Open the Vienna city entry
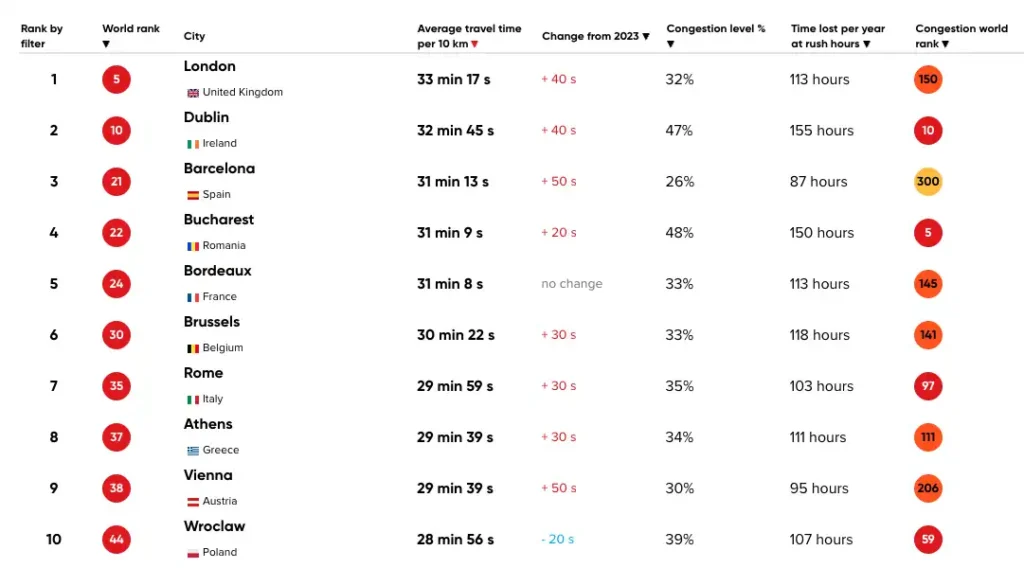 coord(208,476)
